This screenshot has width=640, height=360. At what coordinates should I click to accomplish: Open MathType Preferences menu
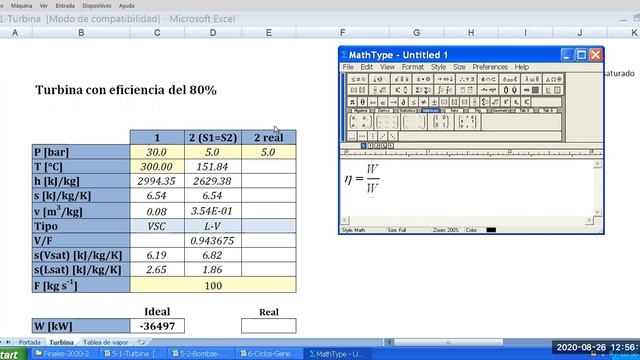[x=490, y=67]
